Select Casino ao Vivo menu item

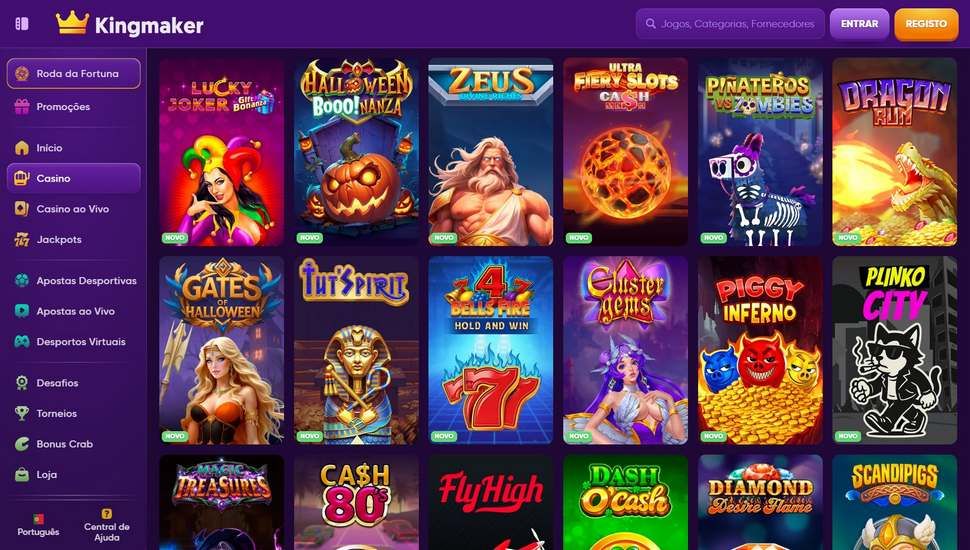(x=74, y=209)
